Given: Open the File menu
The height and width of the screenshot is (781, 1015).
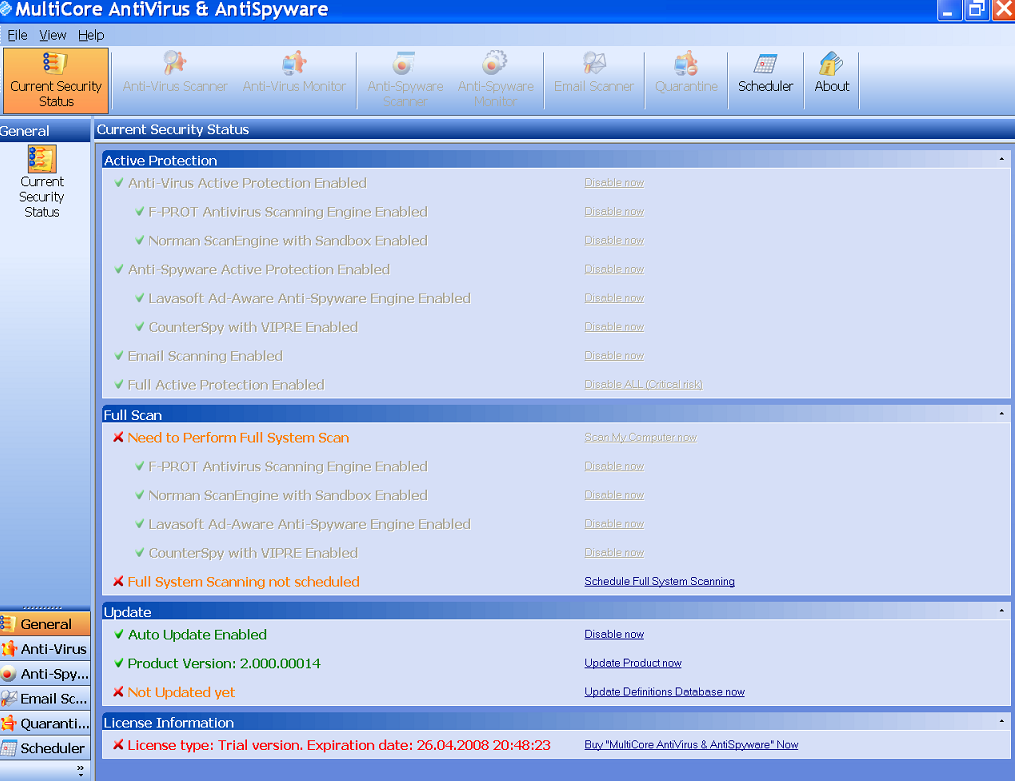Looking at the screenshot, I should [17, 35].
